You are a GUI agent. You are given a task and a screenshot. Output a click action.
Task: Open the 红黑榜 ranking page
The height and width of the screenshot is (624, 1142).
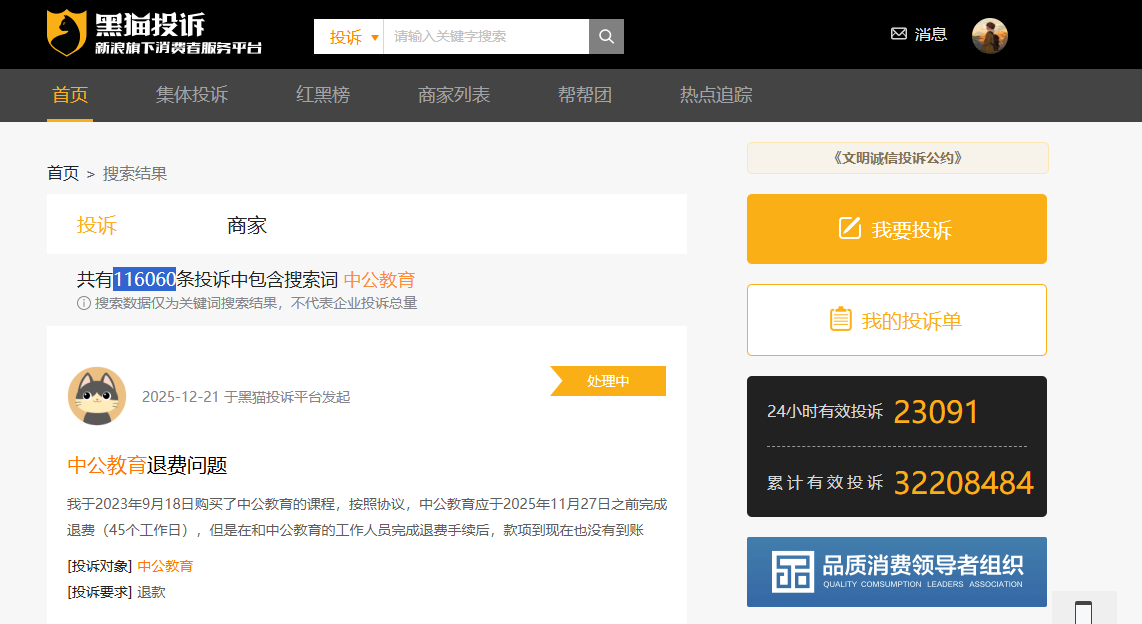(x=323, y=96)
